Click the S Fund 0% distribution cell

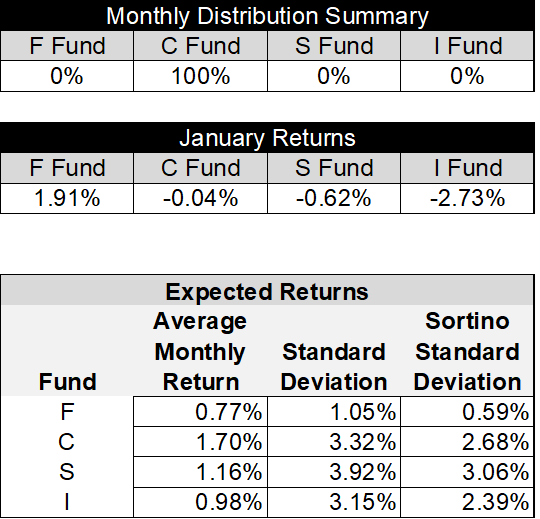coord(334,76)
